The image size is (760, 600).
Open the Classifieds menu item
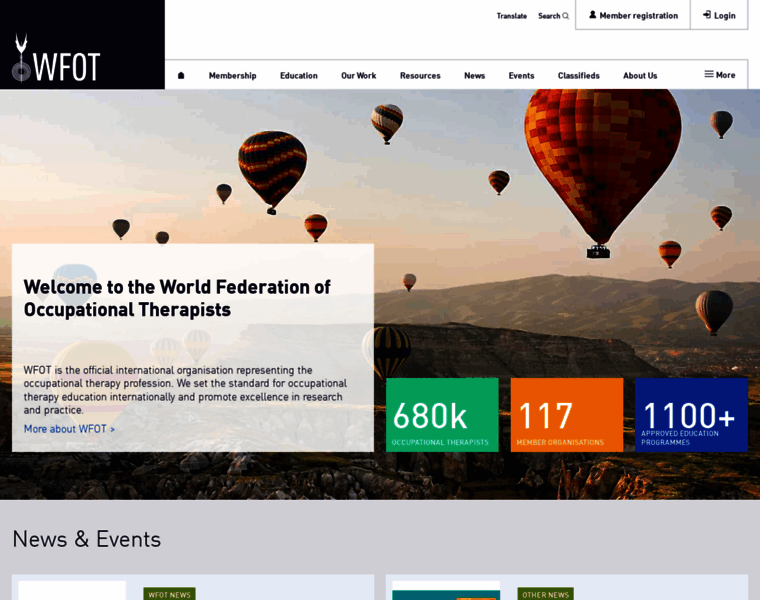coord(579,76)
